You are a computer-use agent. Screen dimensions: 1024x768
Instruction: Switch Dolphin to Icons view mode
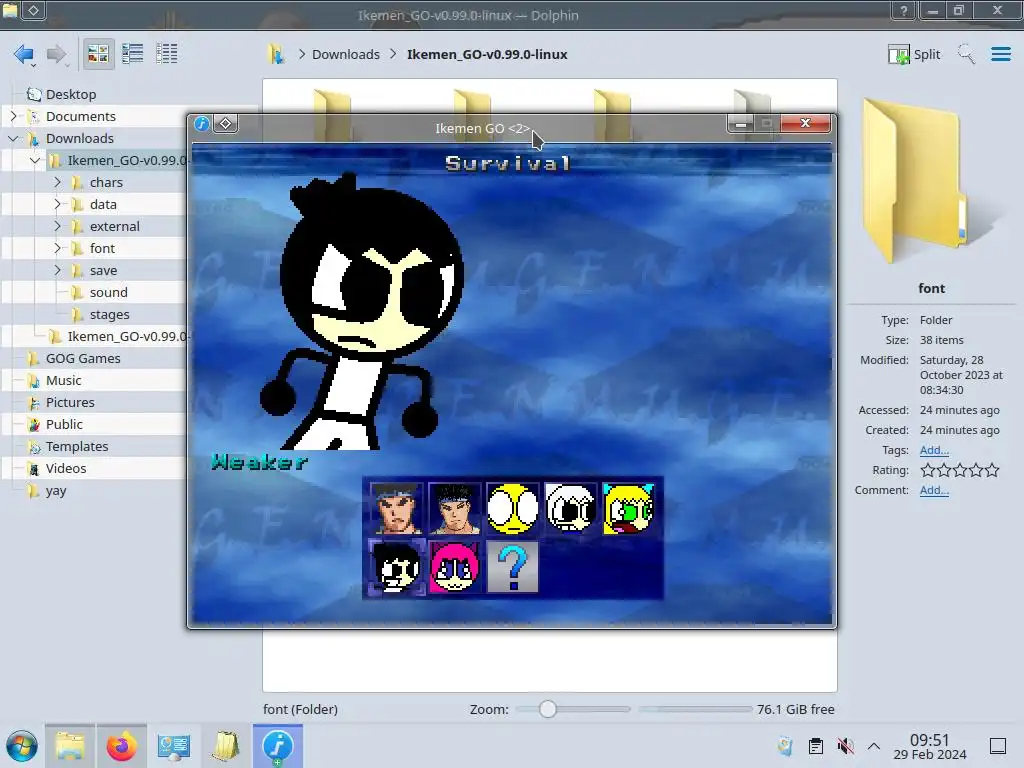pyautogui.click(x=98, y=54)
